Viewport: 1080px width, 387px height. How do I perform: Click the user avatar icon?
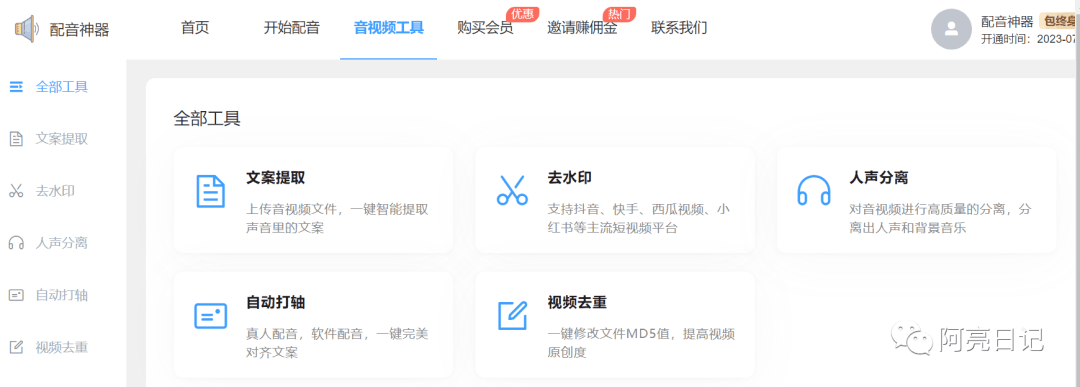click(x=951, y=29)
